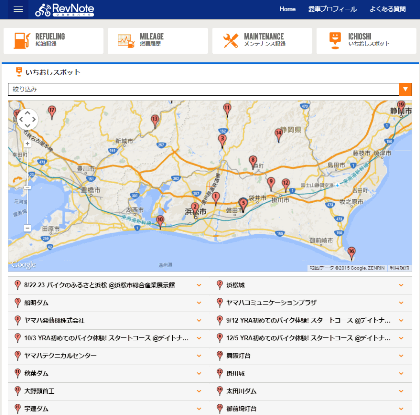Click the map zoom slider handle
Image resolution: width=420 pixels, height=415 pixels.
pos(27,188)
